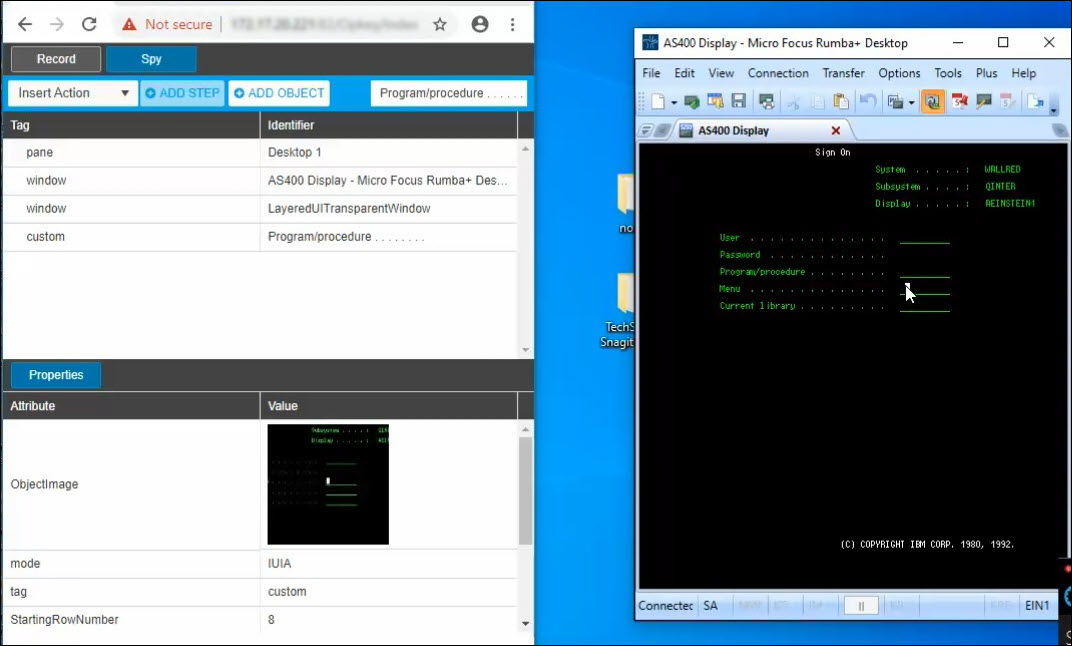Click the TechSmith Snagit desktop folder
1072x646 pixels.
point(619,311)
